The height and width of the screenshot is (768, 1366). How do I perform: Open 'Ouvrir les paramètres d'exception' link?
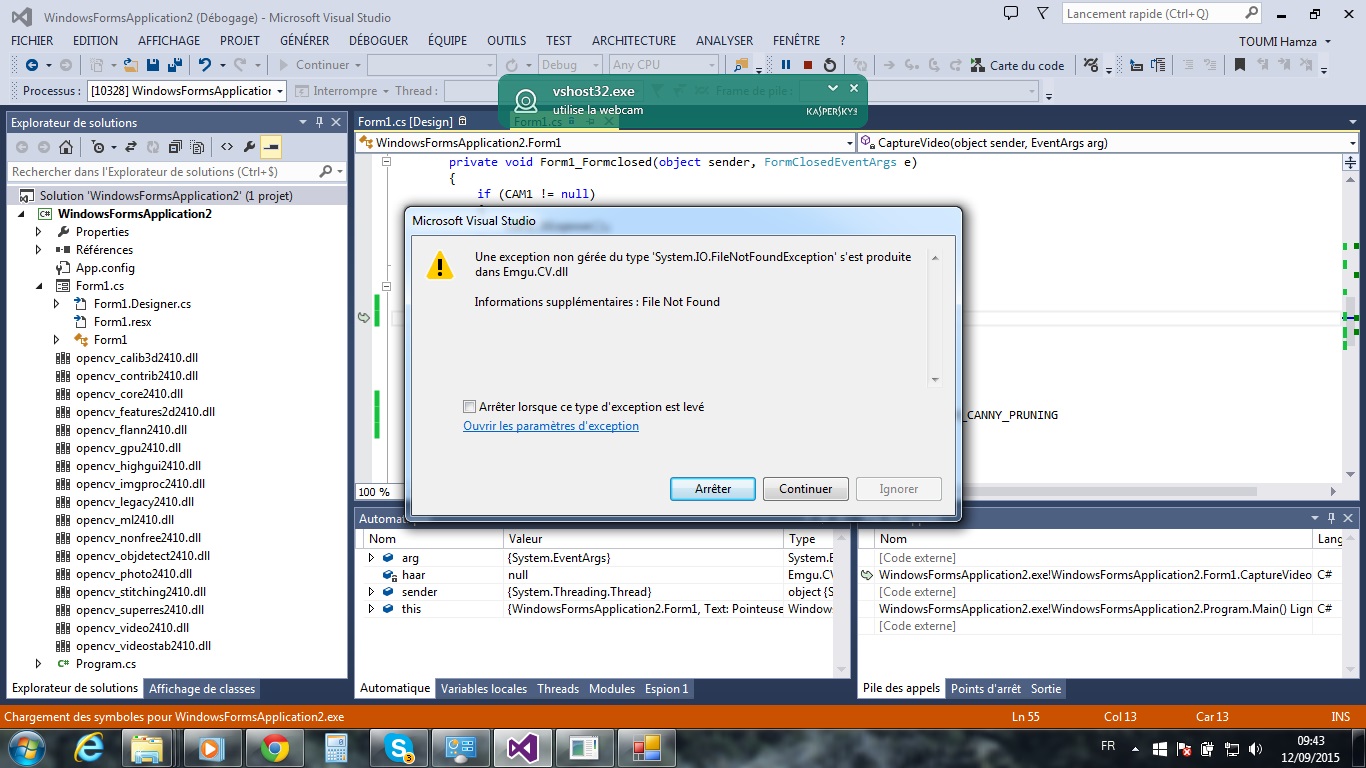(x=551, y=426)
